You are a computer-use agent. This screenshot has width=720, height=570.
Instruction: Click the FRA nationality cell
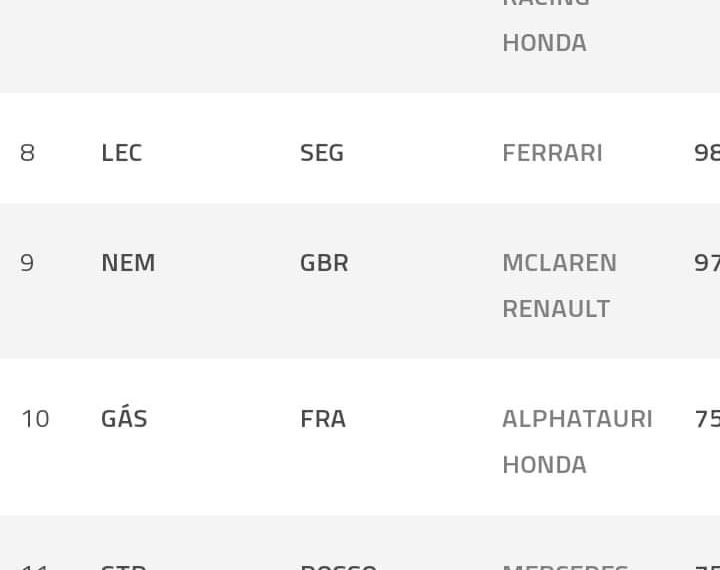323,419
